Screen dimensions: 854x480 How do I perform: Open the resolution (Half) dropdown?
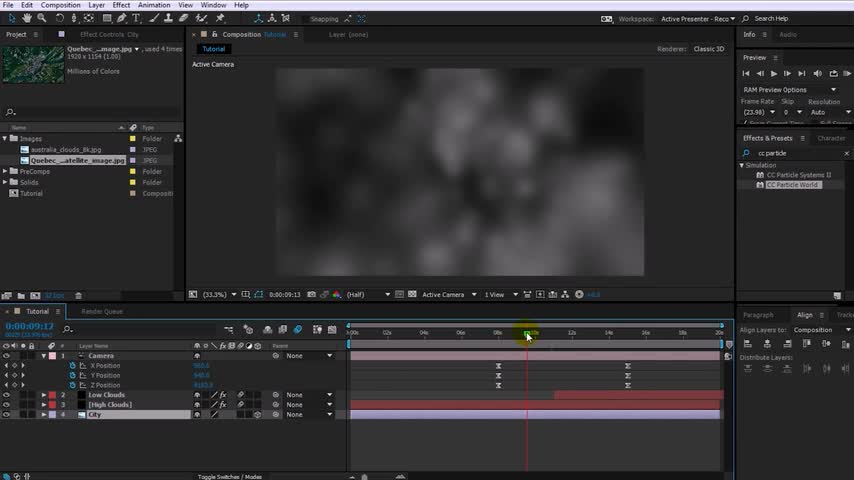pos(368,295)
